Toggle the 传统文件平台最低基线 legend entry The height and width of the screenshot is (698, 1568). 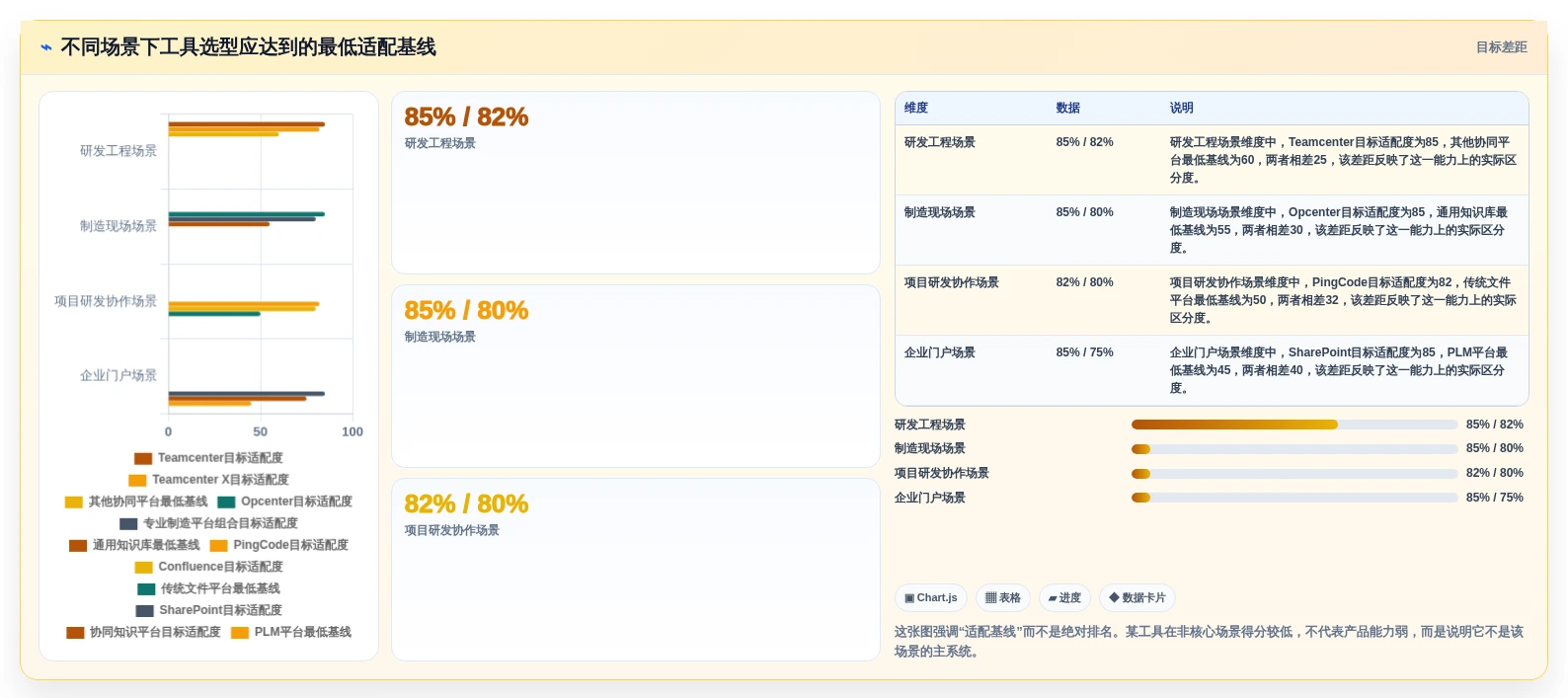pyautogui.click(x=208, y=588)
